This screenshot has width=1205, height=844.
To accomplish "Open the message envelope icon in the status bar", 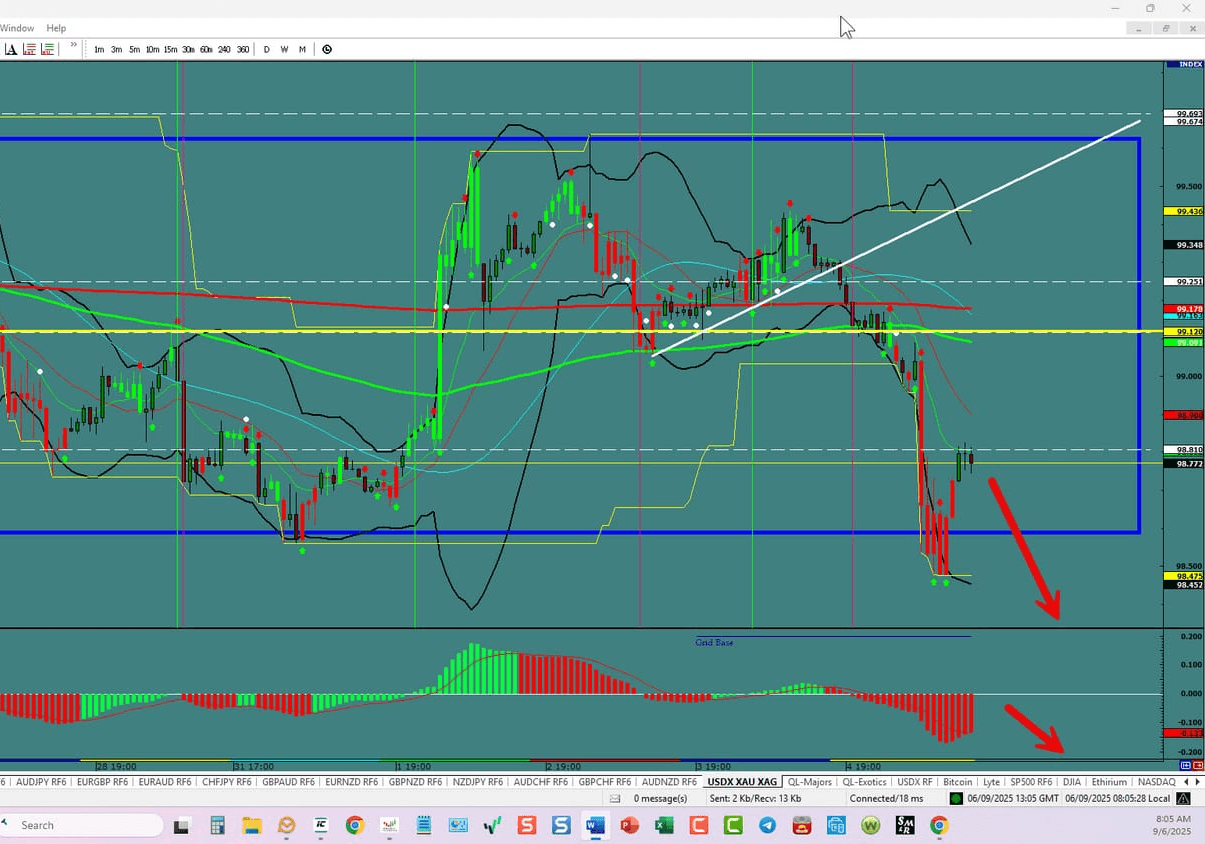I will 616,798.
